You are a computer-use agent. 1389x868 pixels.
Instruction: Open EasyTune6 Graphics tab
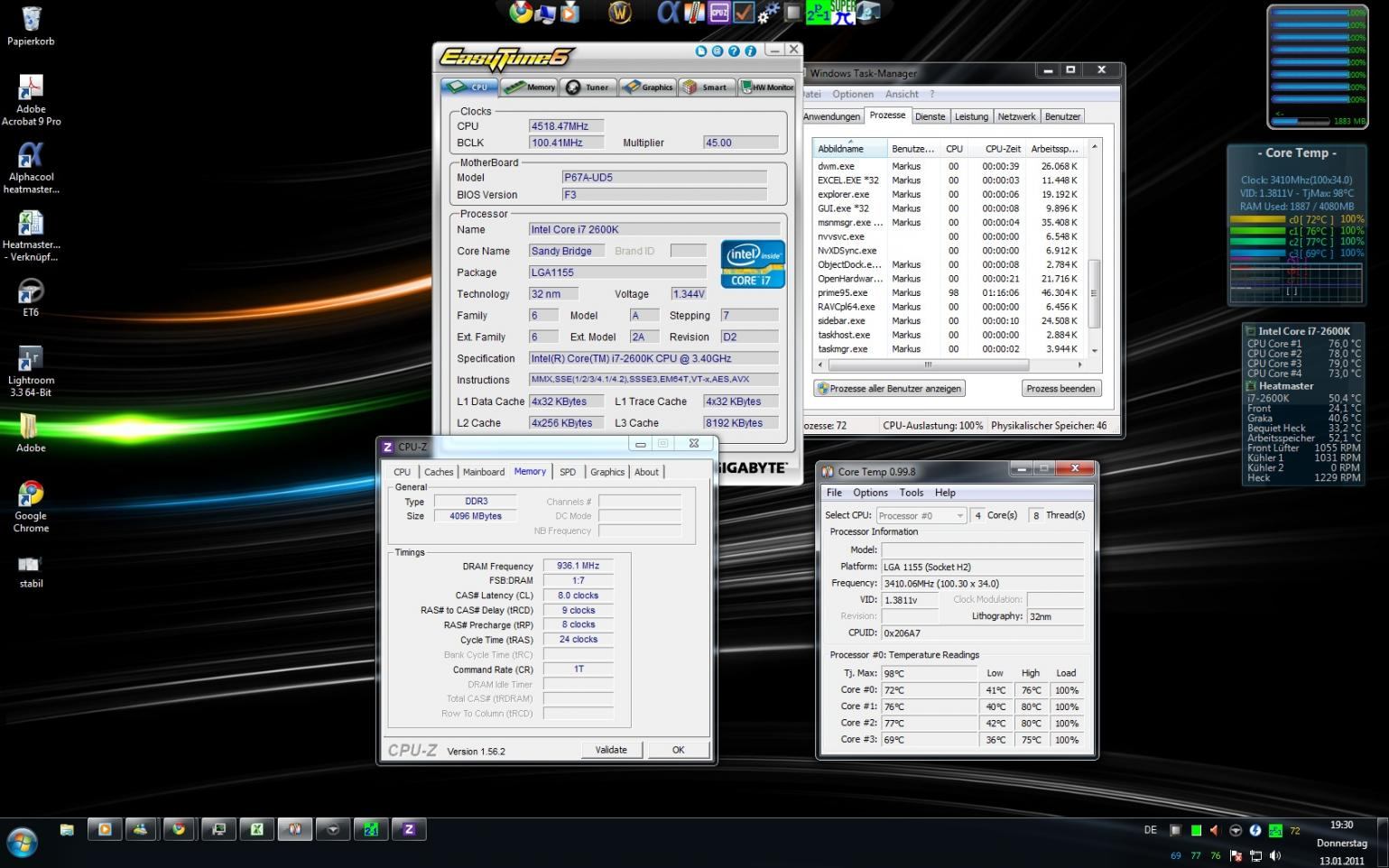pos(647,87)
